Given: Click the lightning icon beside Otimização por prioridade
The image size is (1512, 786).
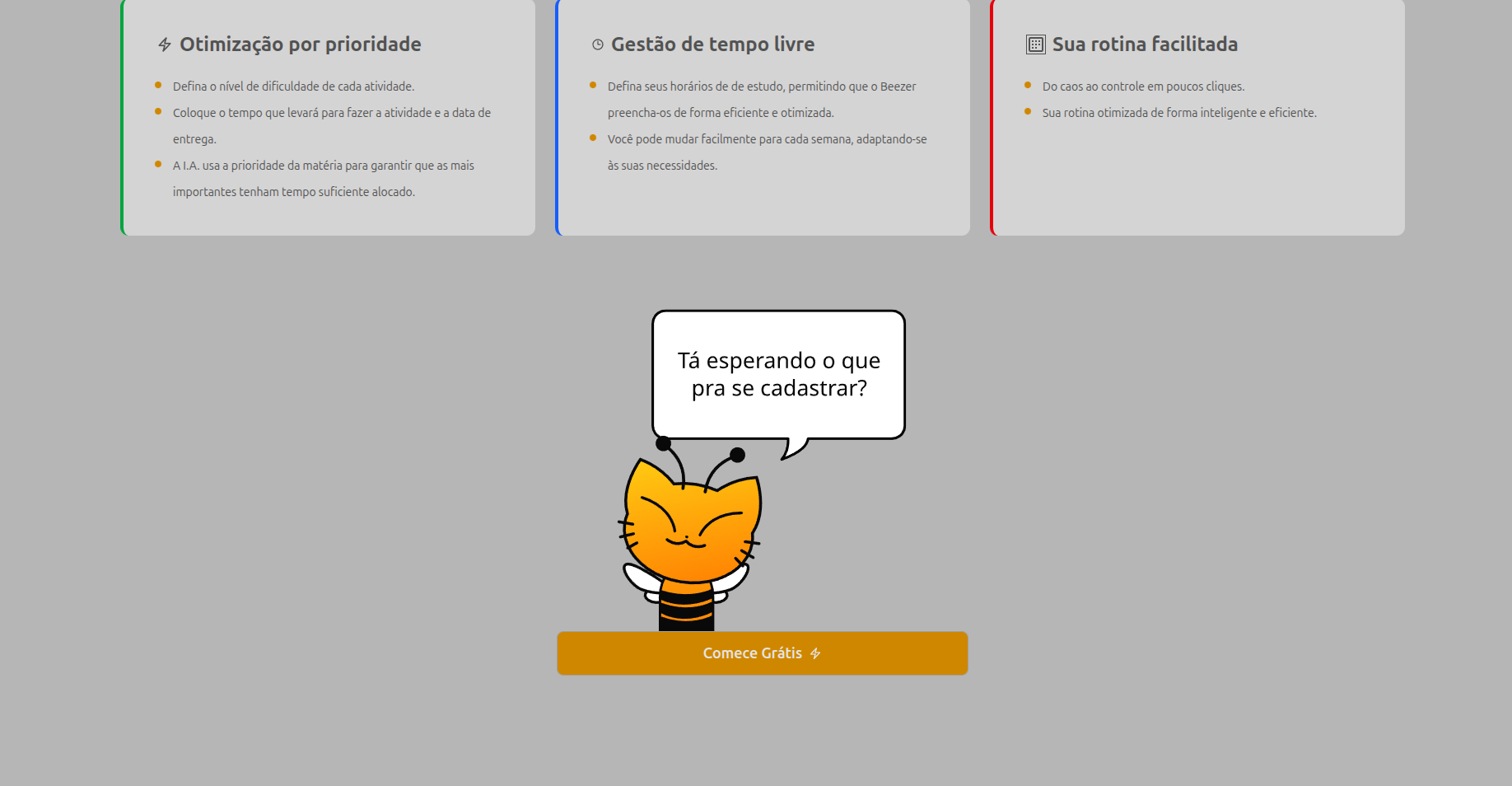Looking at the screenshot, I should coord(165,44).
